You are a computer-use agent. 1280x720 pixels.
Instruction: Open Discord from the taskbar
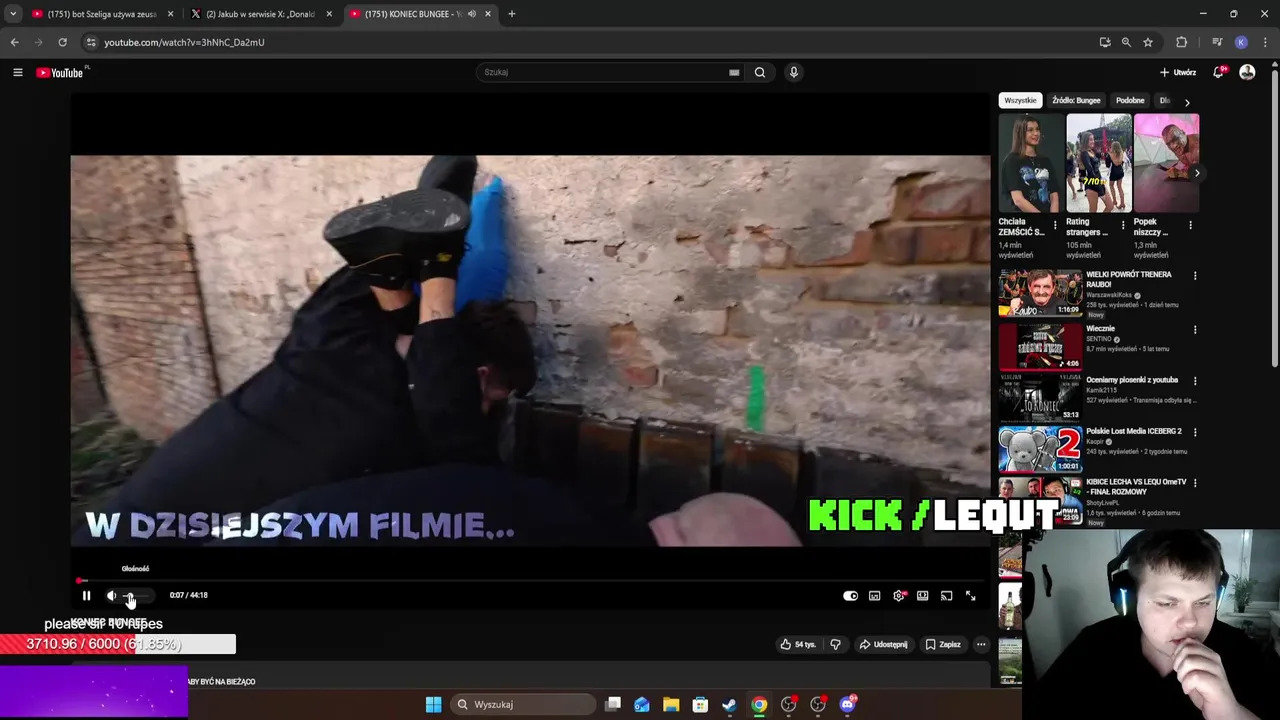pos(848,705)
